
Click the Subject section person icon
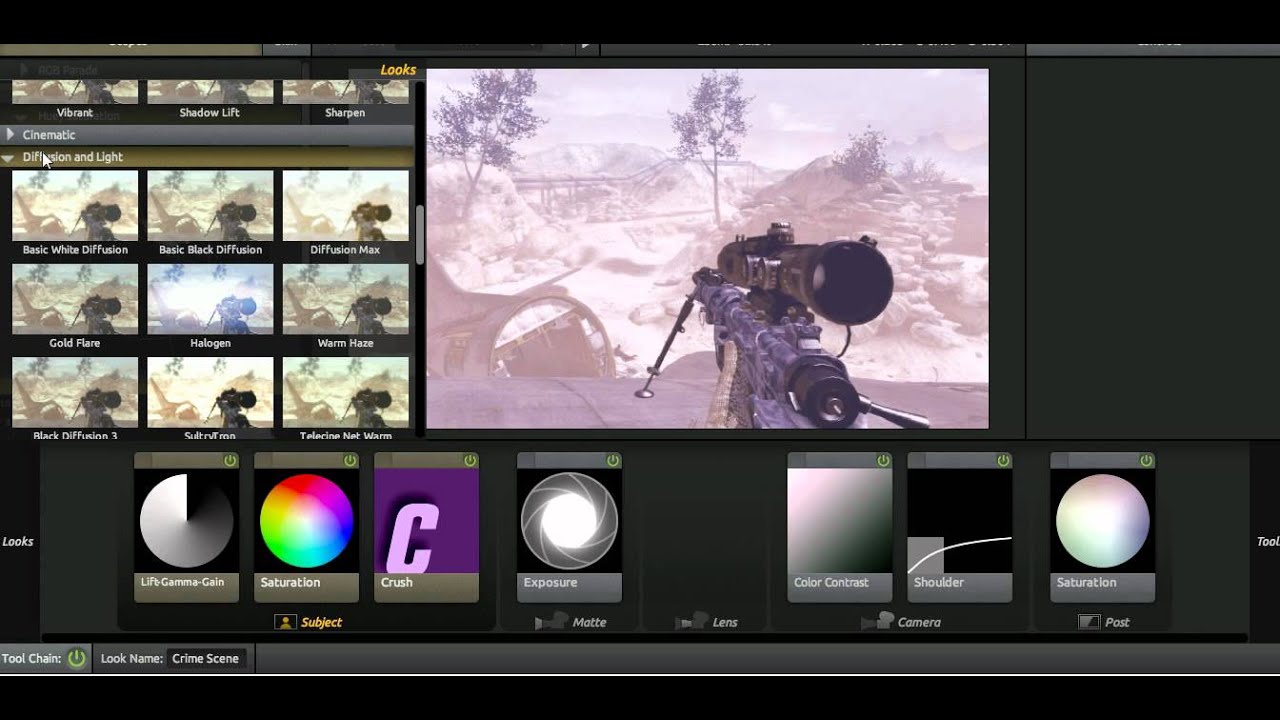click(285, 622)
